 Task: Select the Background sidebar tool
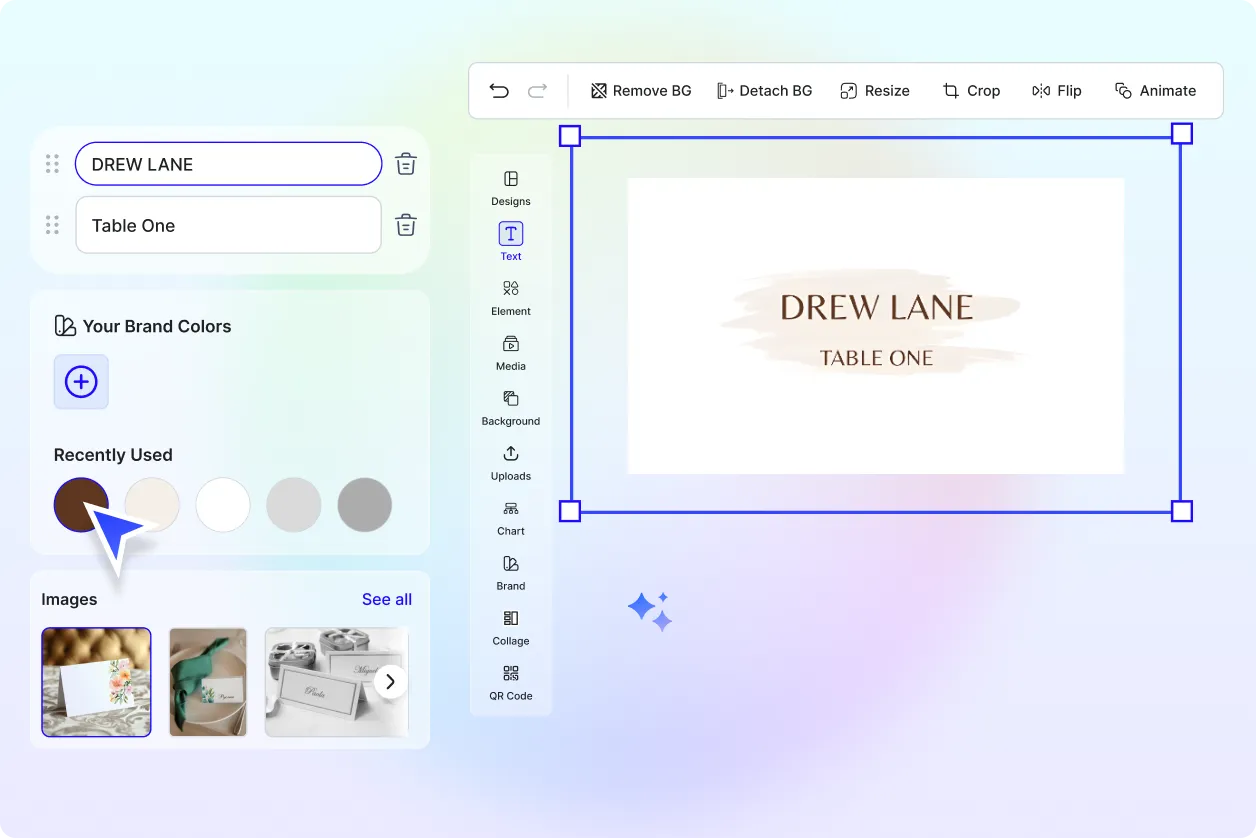coord(511,407)
